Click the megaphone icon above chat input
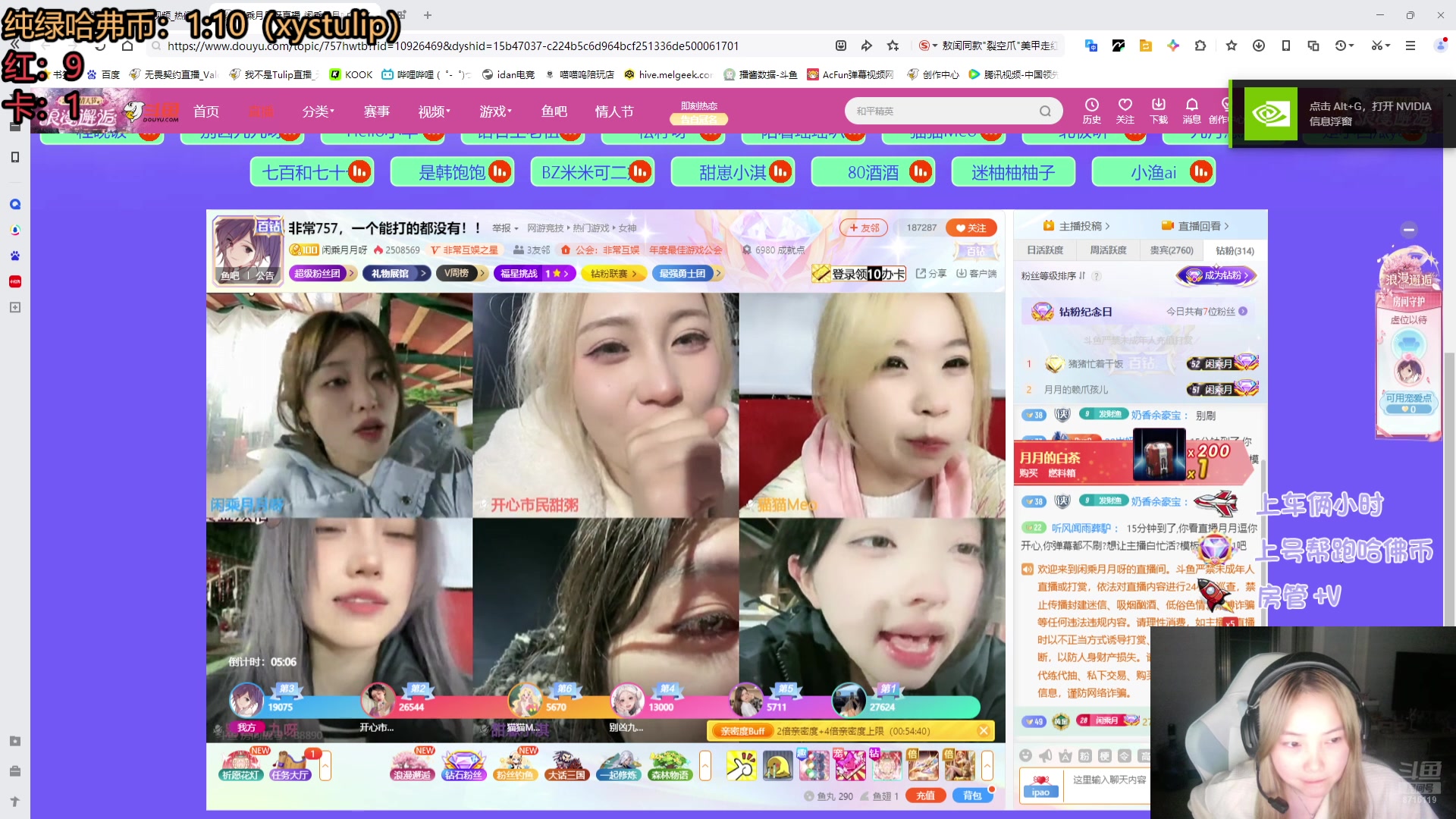This screenshot has height=819, width=1456. click(x=1045, y=755)
